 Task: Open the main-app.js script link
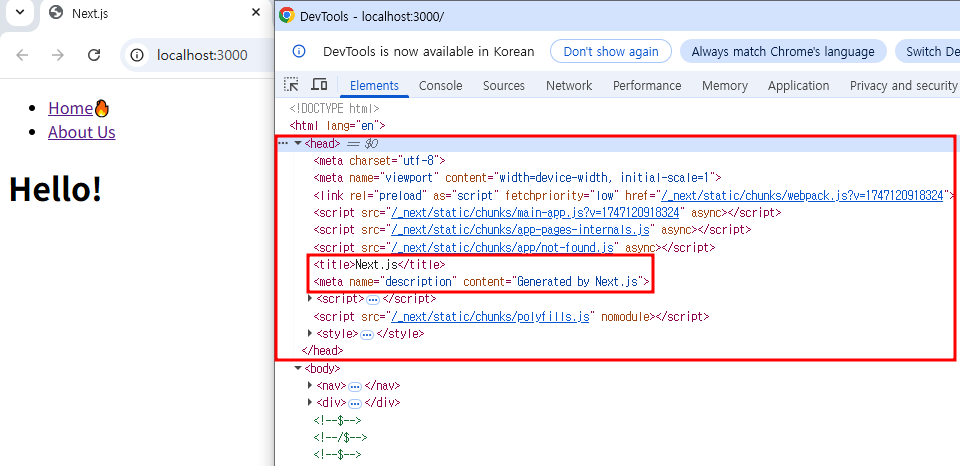click(x=536, y=213)
